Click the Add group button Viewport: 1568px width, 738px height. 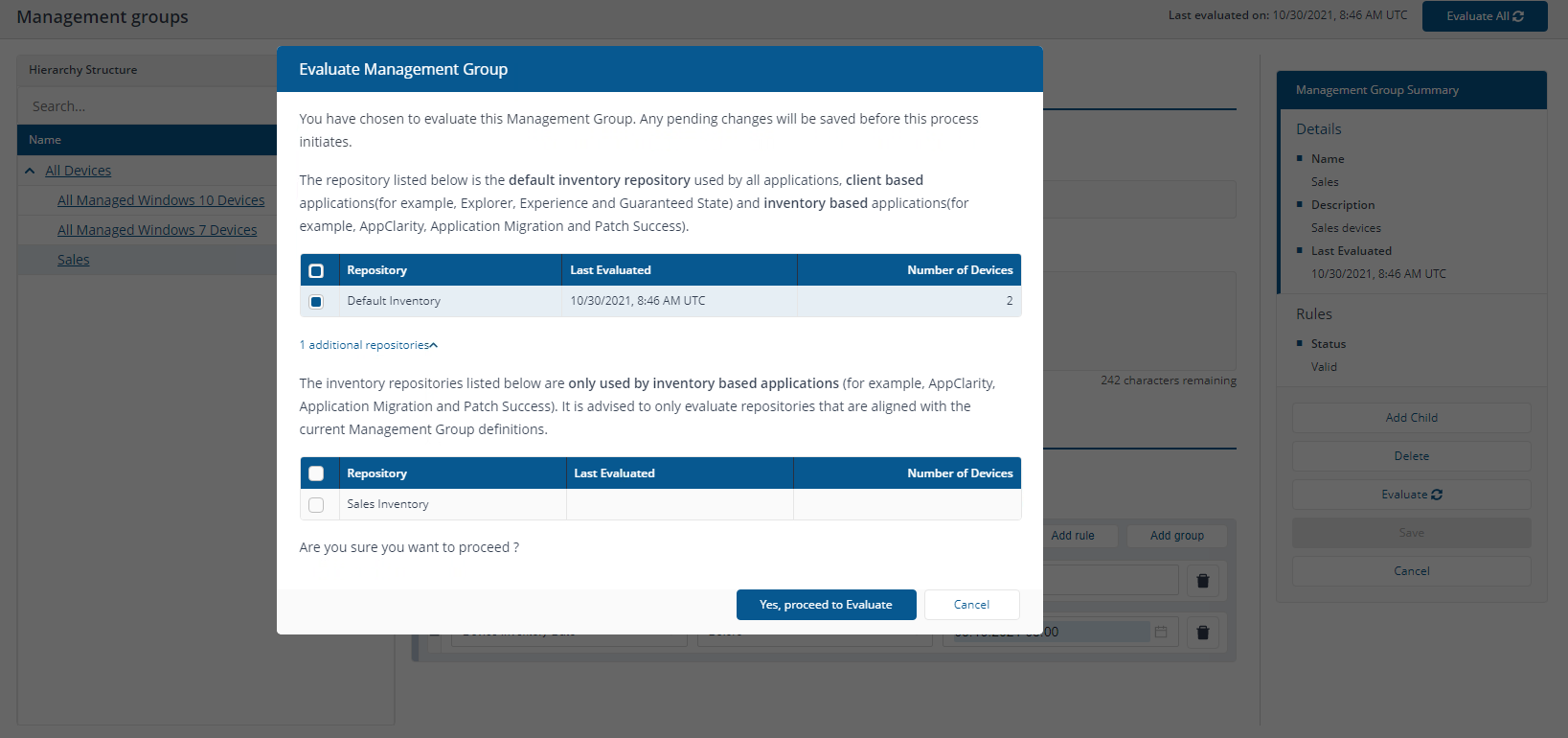(1176, 536)
